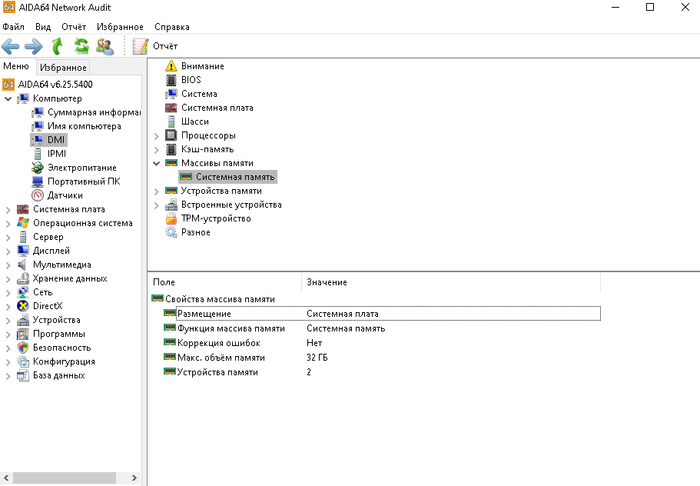This screenshot has height=486, width=700.
Task: Click the Forward arrow toolbar icon
Action: 33,46
